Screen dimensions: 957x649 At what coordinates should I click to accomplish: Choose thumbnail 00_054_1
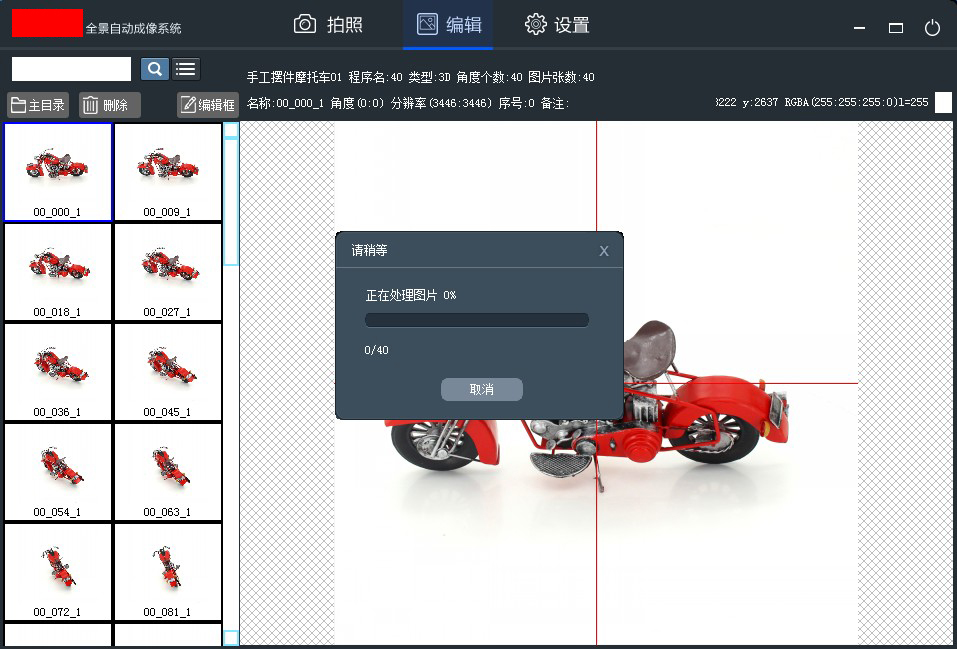[x=58, y=472]
